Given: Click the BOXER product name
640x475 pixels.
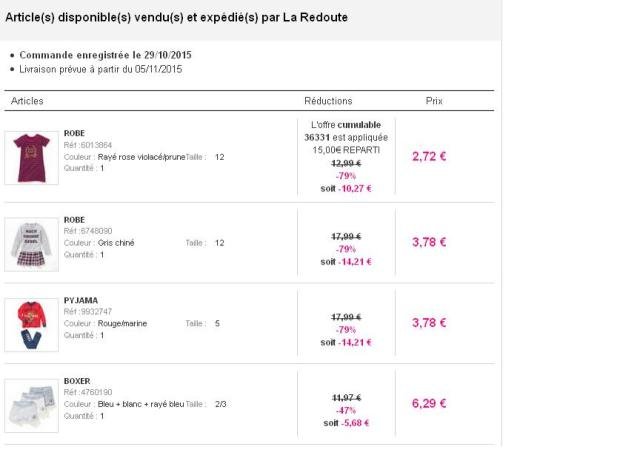Looking at the screenshot, I should pyautogui.click(x=77, y=381).
